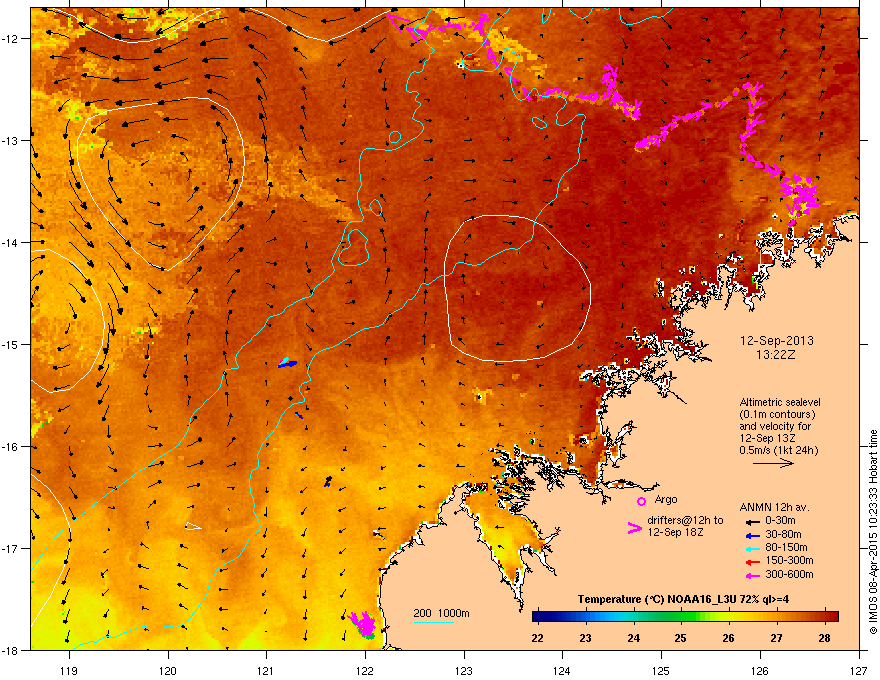The width and height of the screenshot is (880, 680).
Task: Click the cyan 200 1000m isobath legend line
Action: (x=433, y=622)
